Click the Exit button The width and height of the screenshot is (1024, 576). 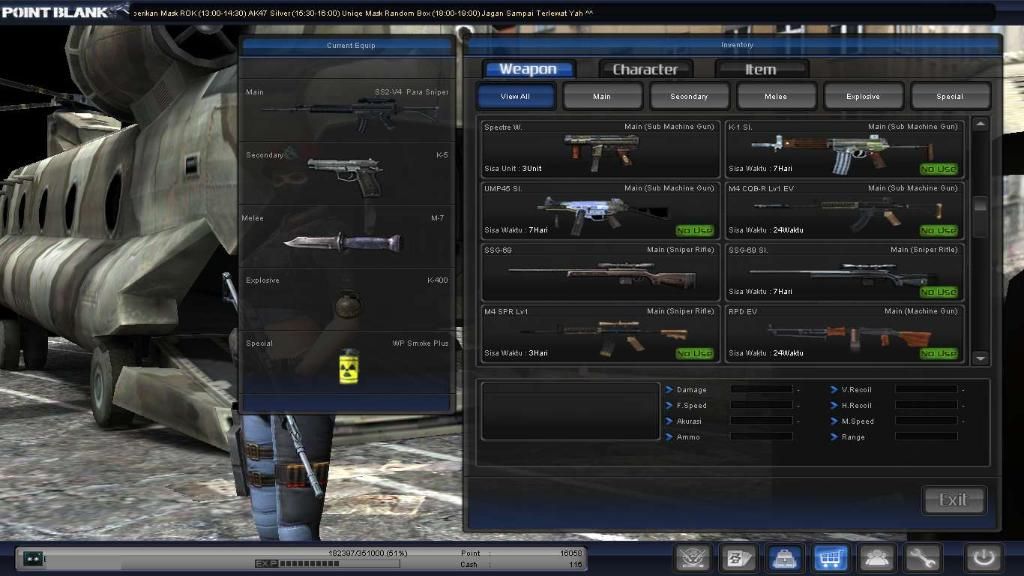[953, 500]
